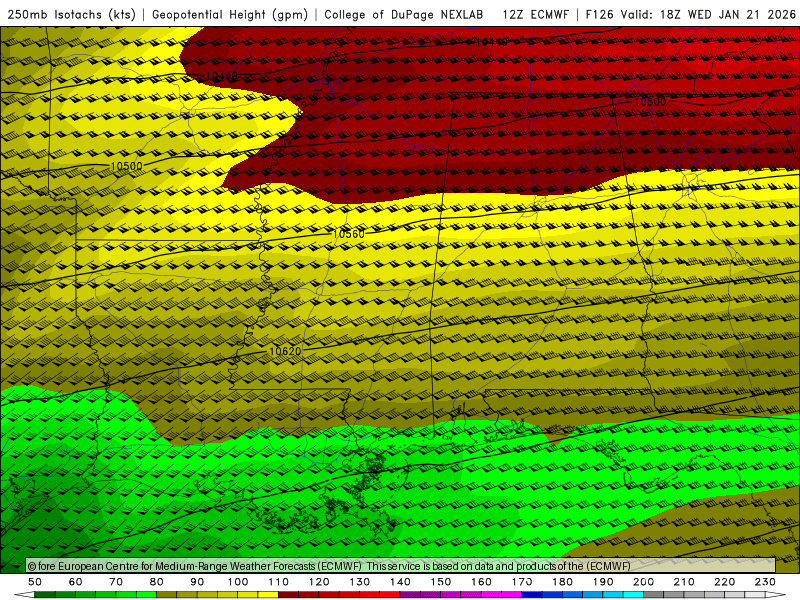Click the "250mb Isotachs (kts)" title text
This screenshot has height=600, width=800.
tap(72, 14)
